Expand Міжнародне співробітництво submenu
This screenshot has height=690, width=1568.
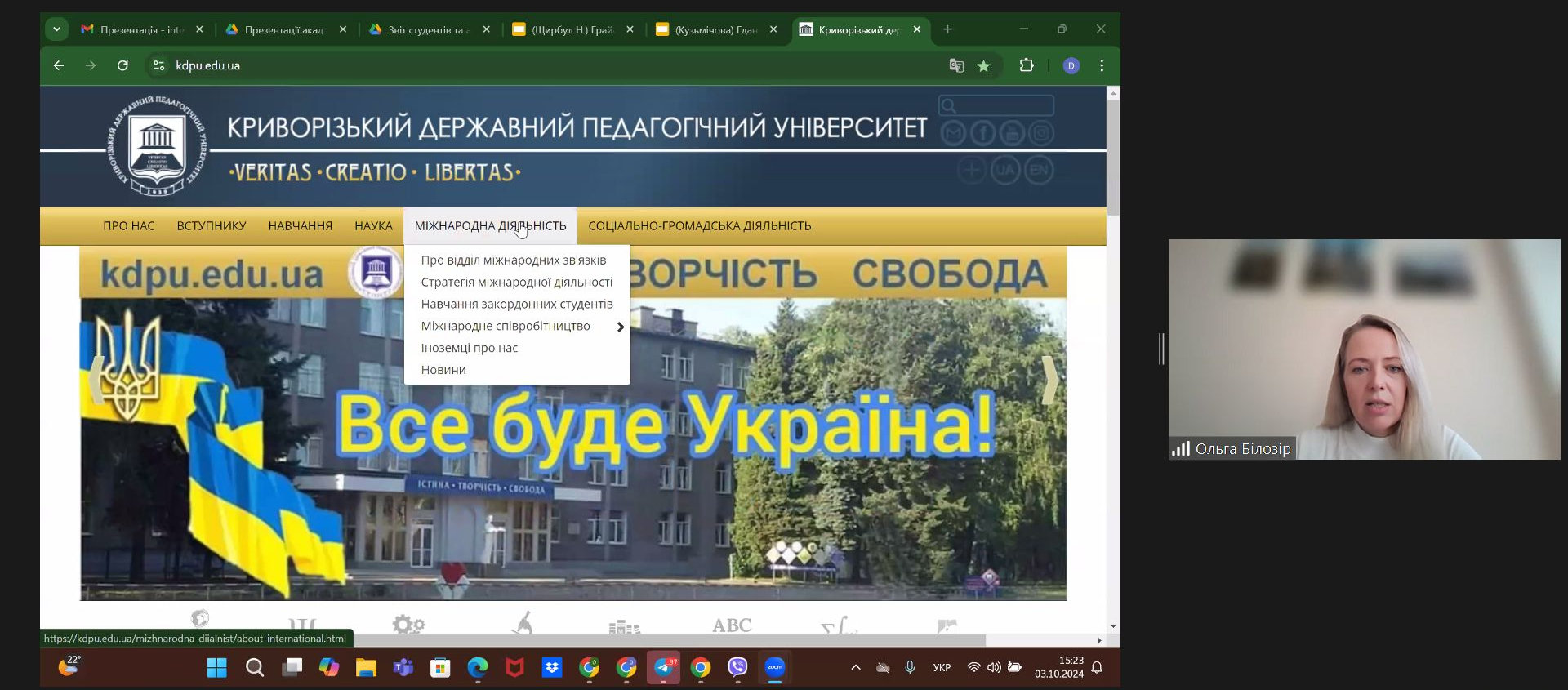point(620,327)
